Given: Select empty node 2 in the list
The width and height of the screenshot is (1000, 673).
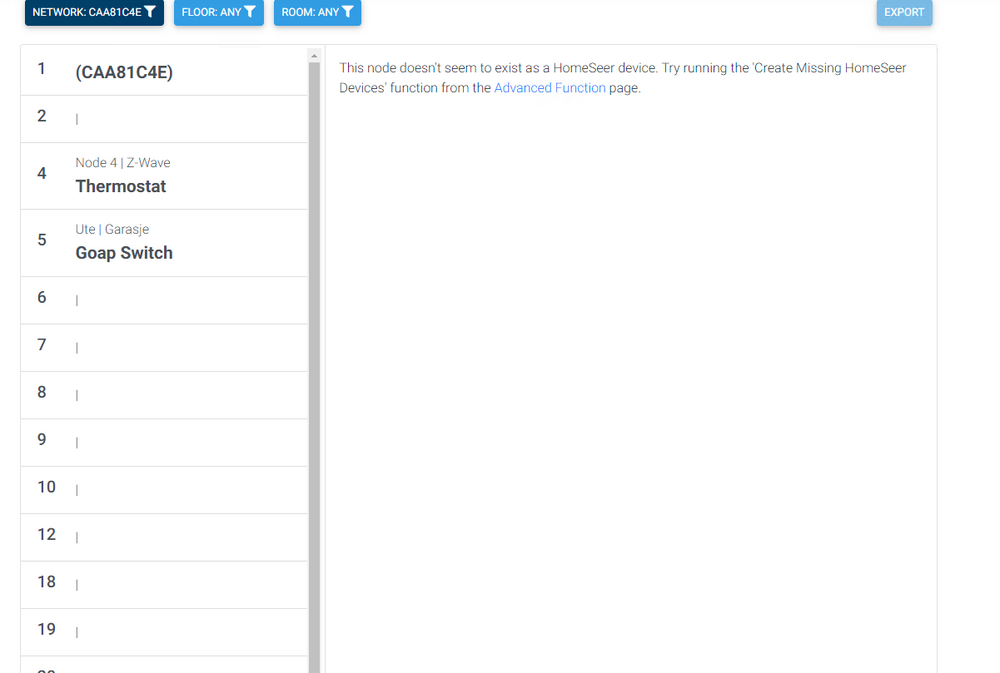Looking at the screenshot, I should tap(164, 118).
